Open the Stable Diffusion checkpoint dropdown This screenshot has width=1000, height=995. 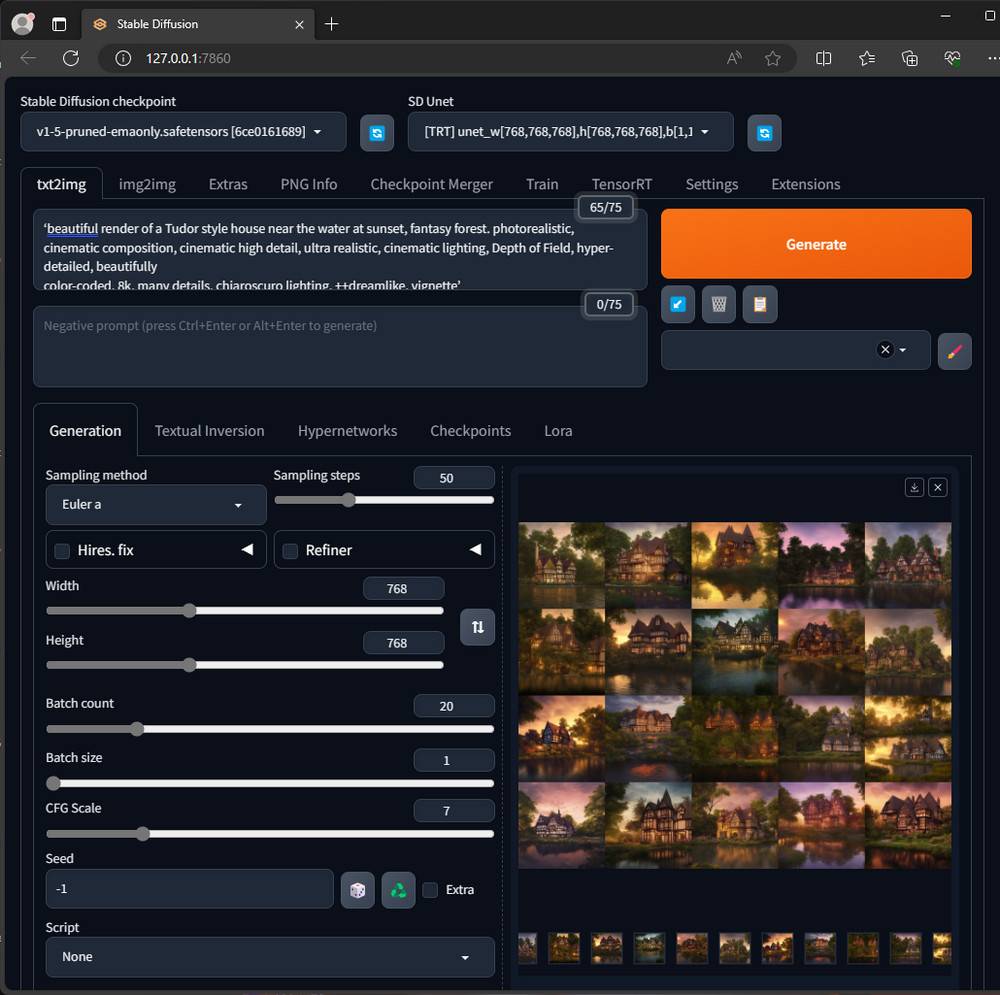coord(183,132)
